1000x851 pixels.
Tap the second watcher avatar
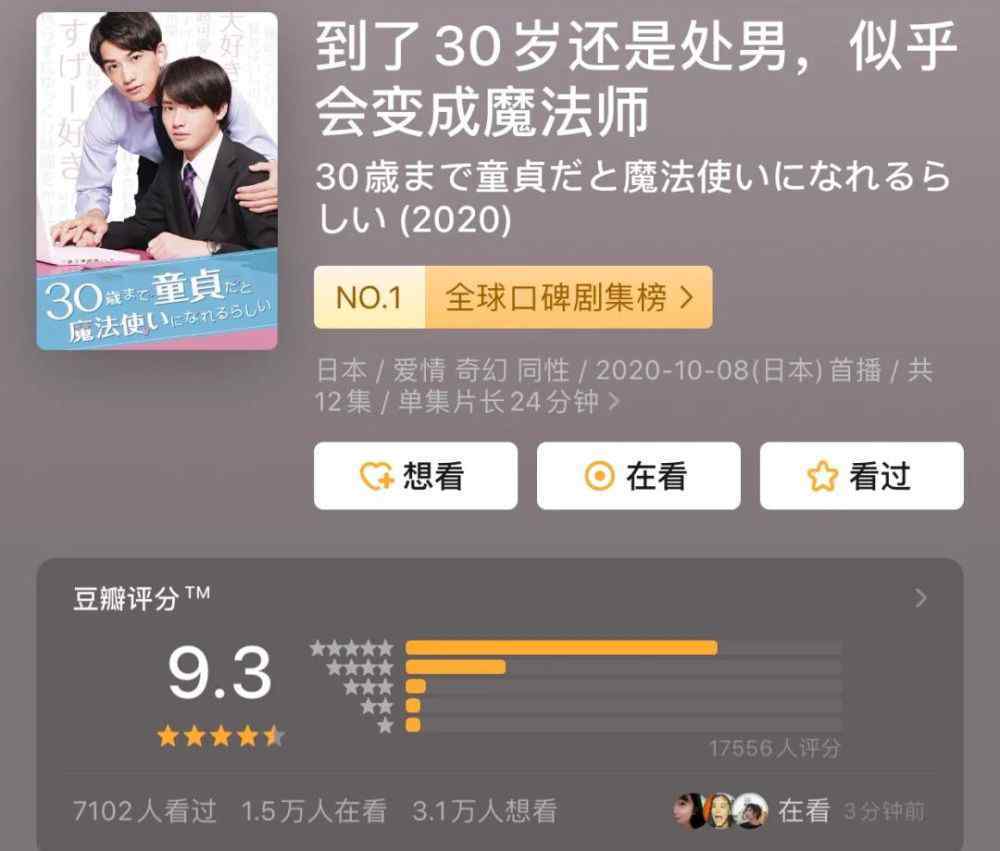pyautogui.click(x=721, y=811)
